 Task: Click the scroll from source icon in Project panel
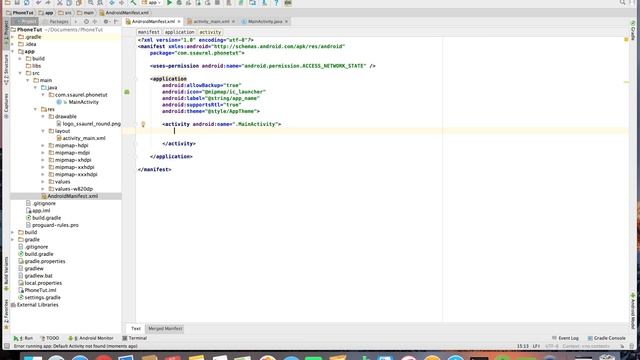click(86, 22)
